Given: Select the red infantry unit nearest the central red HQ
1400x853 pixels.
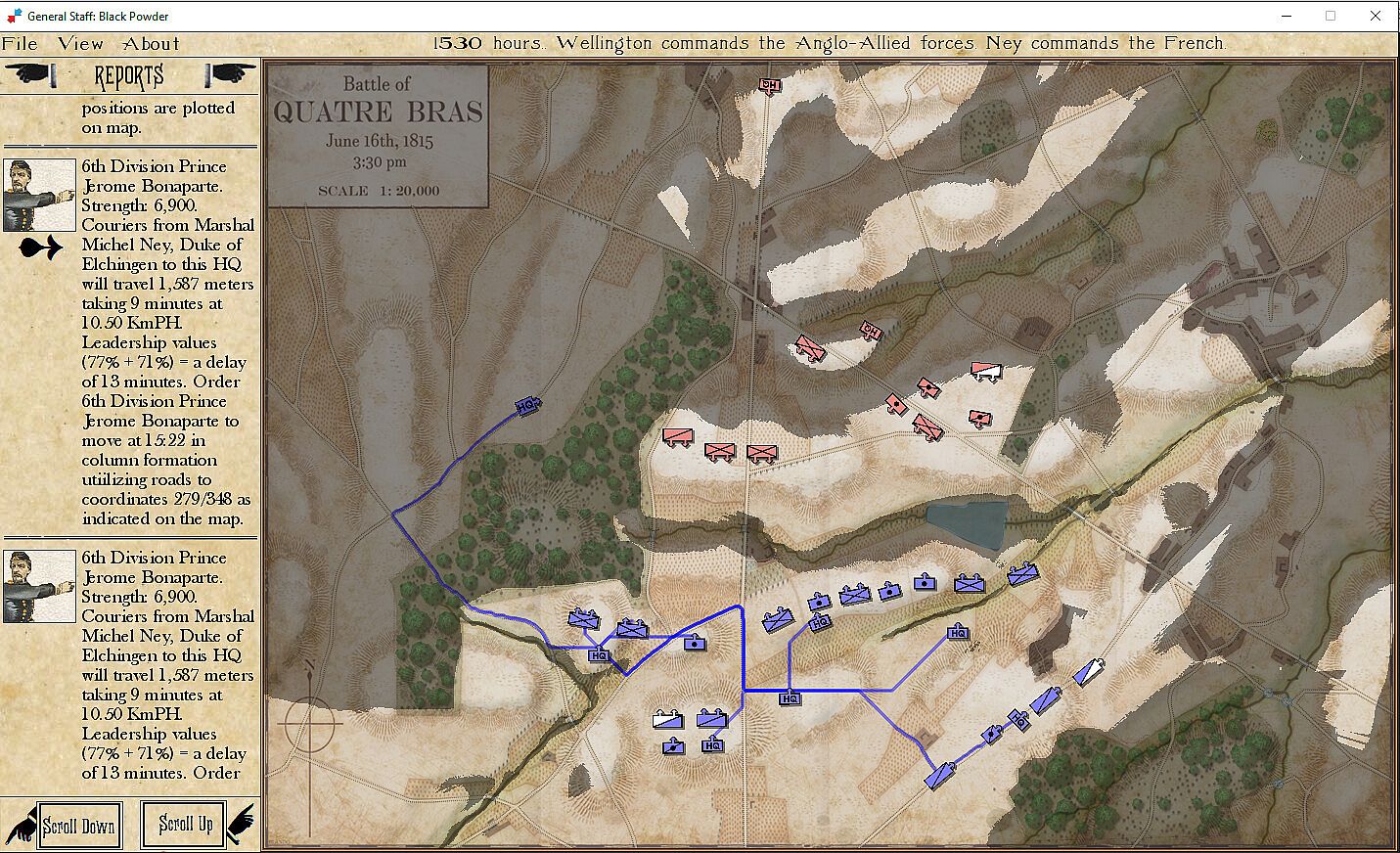Looking at the screenshot, I should click(x=809, y=347).
